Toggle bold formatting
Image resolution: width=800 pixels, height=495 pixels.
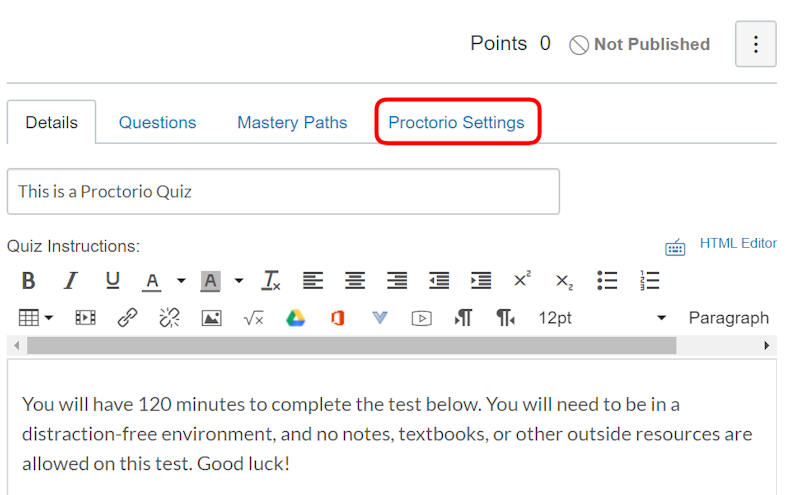coord(29,281)
